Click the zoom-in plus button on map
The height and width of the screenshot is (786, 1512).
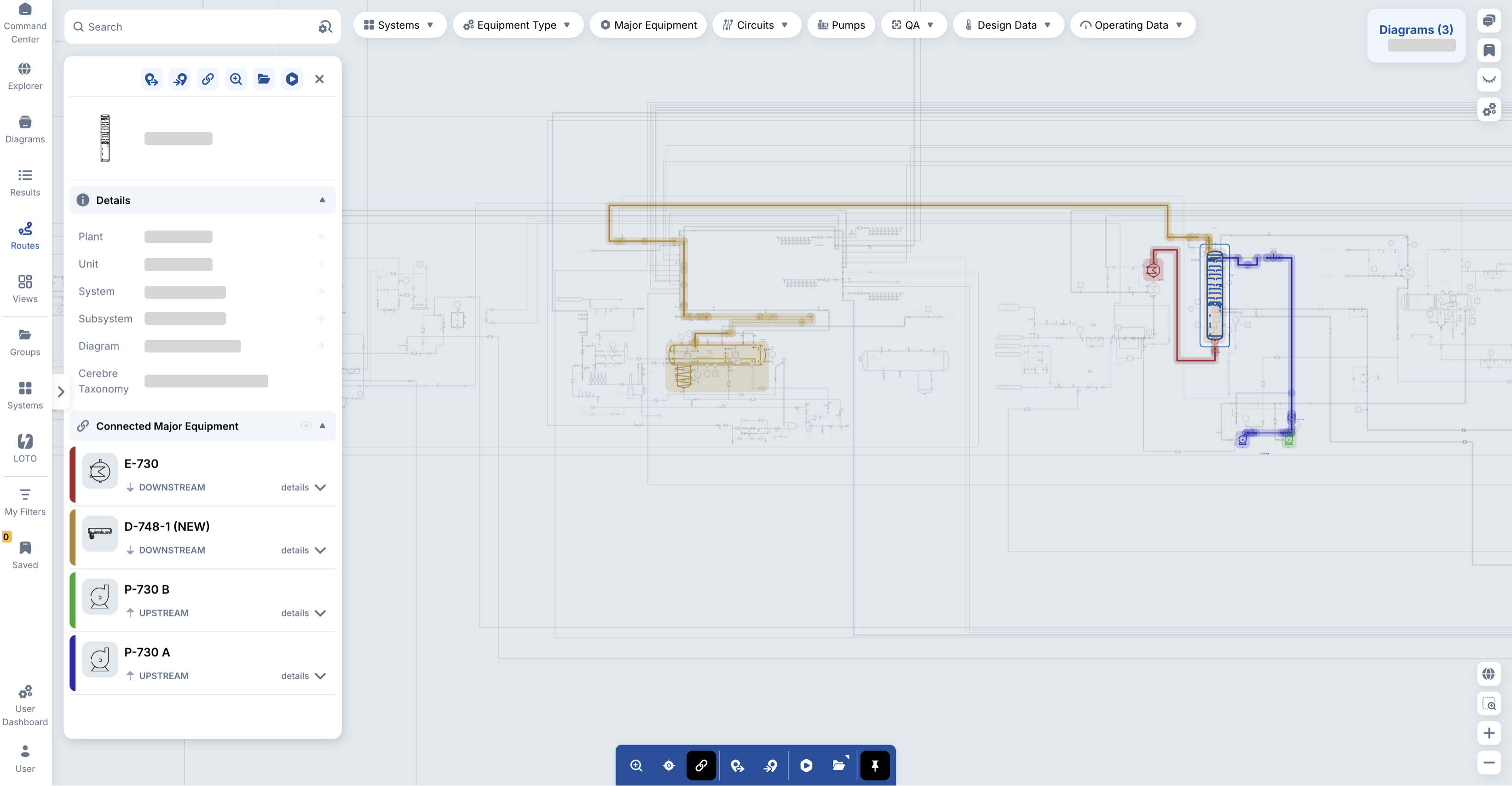pyautogui.click(x=1489, y=733)
